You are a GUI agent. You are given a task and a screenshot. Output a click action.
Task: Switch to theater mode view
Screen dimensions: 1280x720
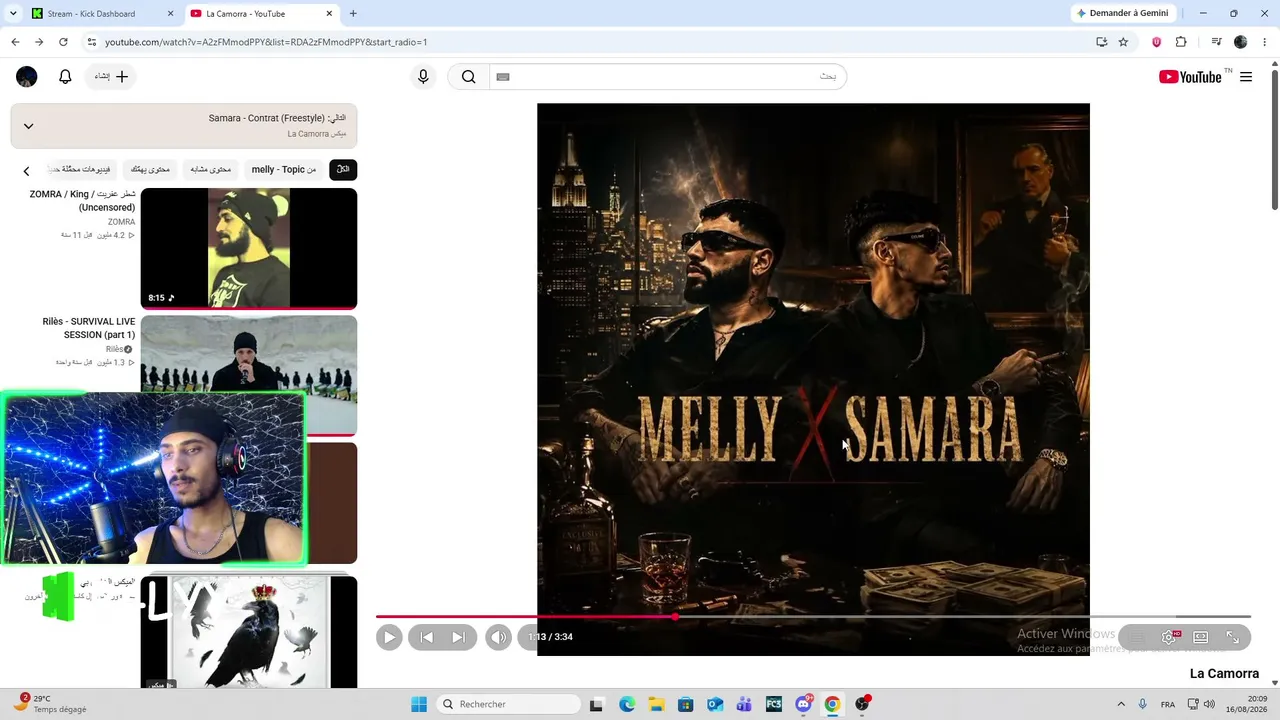click(x=1201, y=637)
